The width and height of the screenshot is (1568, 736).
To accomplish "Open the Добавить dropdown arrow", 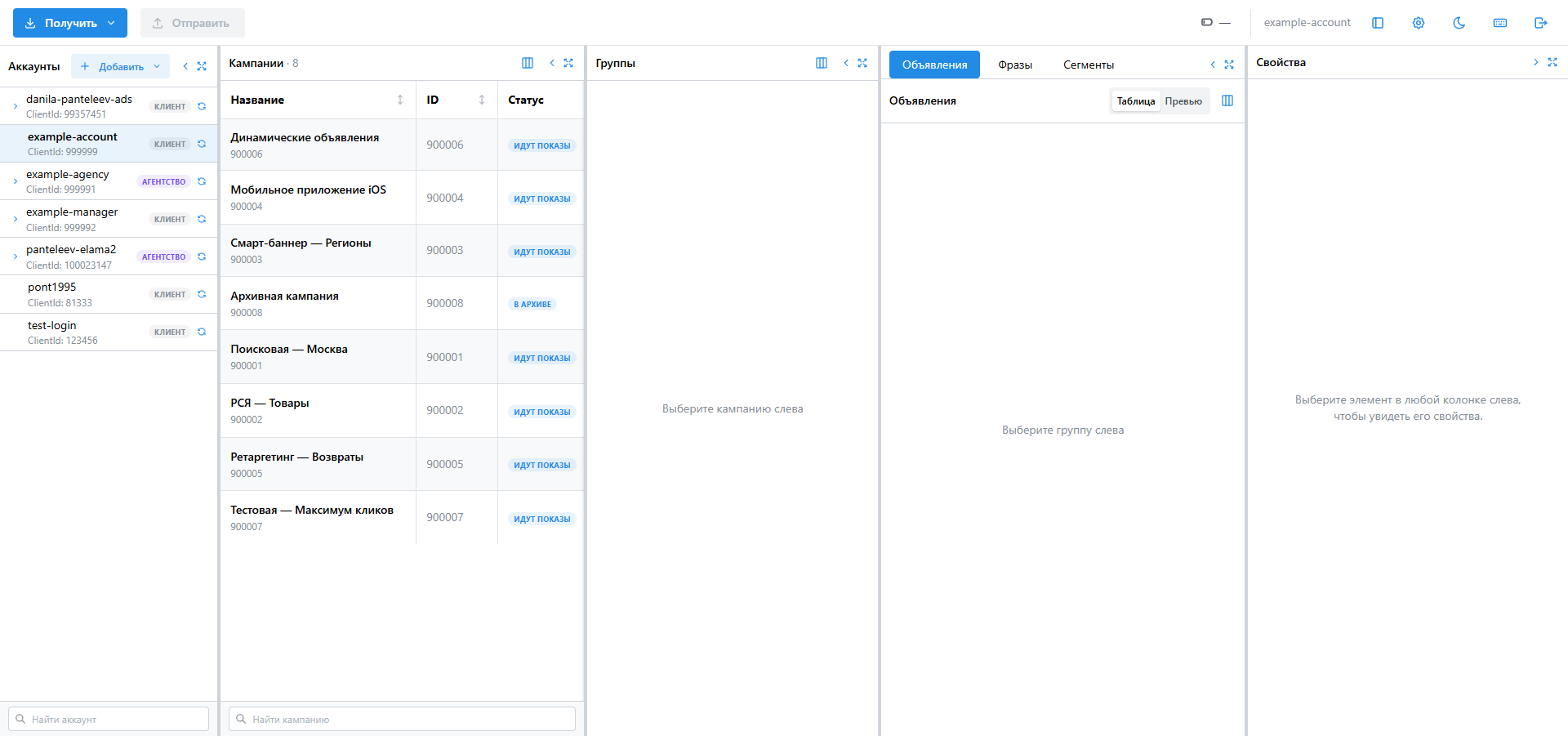I will point(157,66).
